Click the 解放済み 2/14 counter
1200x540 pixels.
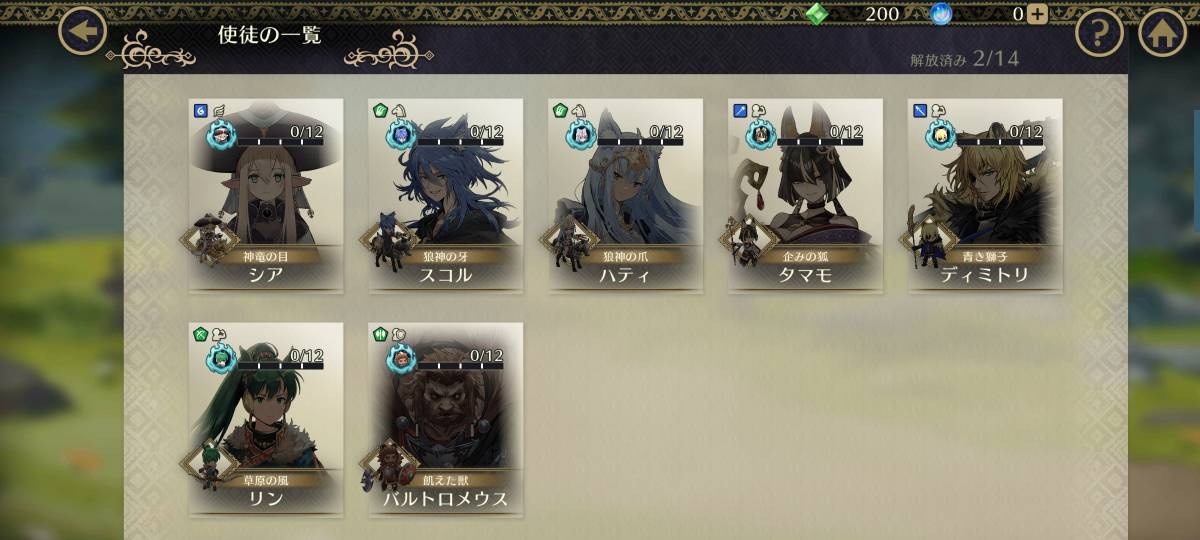(x=964, y=58)
